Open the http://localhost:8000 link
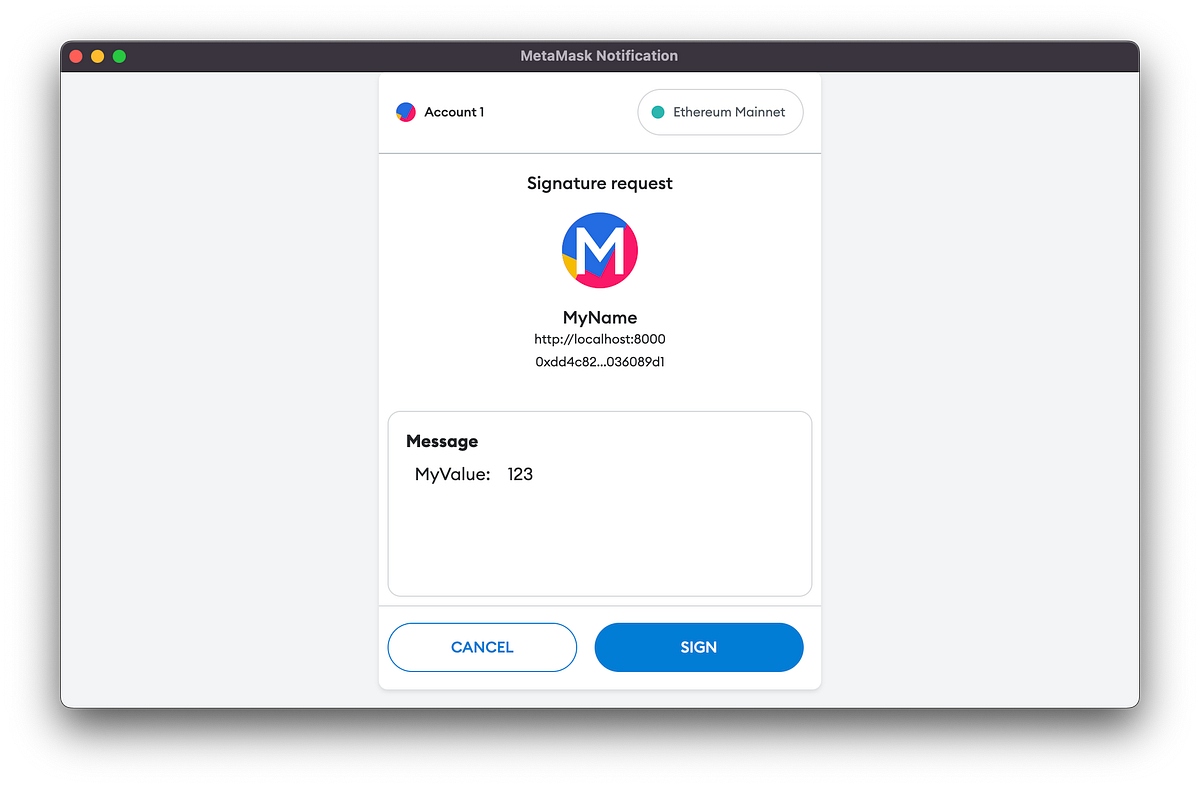 599,339
